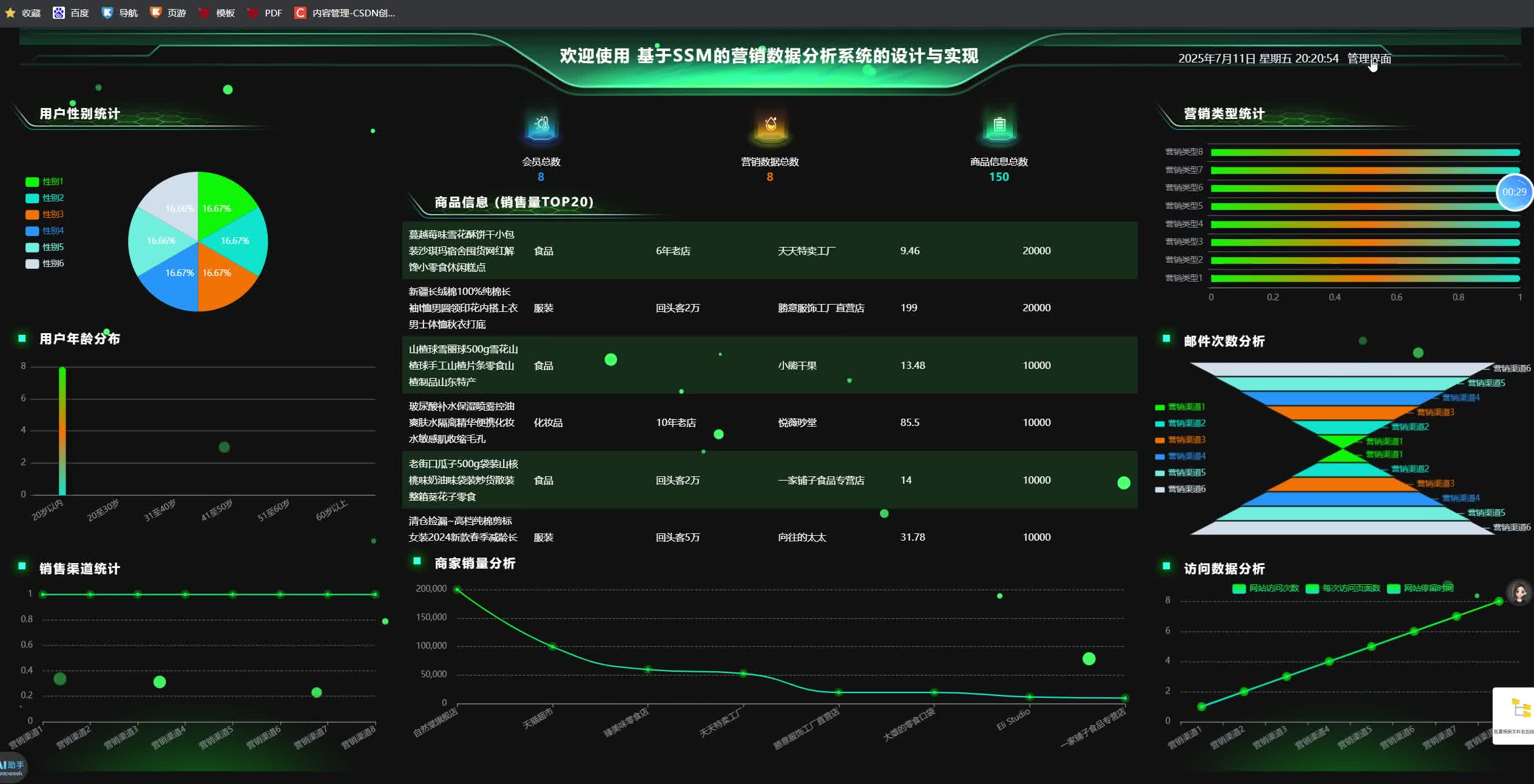Open the 管理界面 link

[x=1369, y=59]
